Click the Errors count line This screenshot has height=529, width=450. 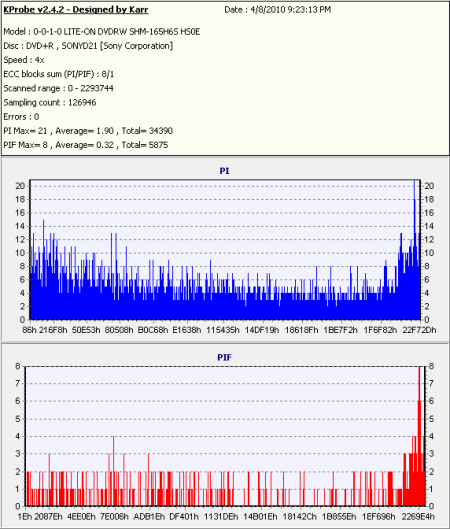(x=21, y=117)
